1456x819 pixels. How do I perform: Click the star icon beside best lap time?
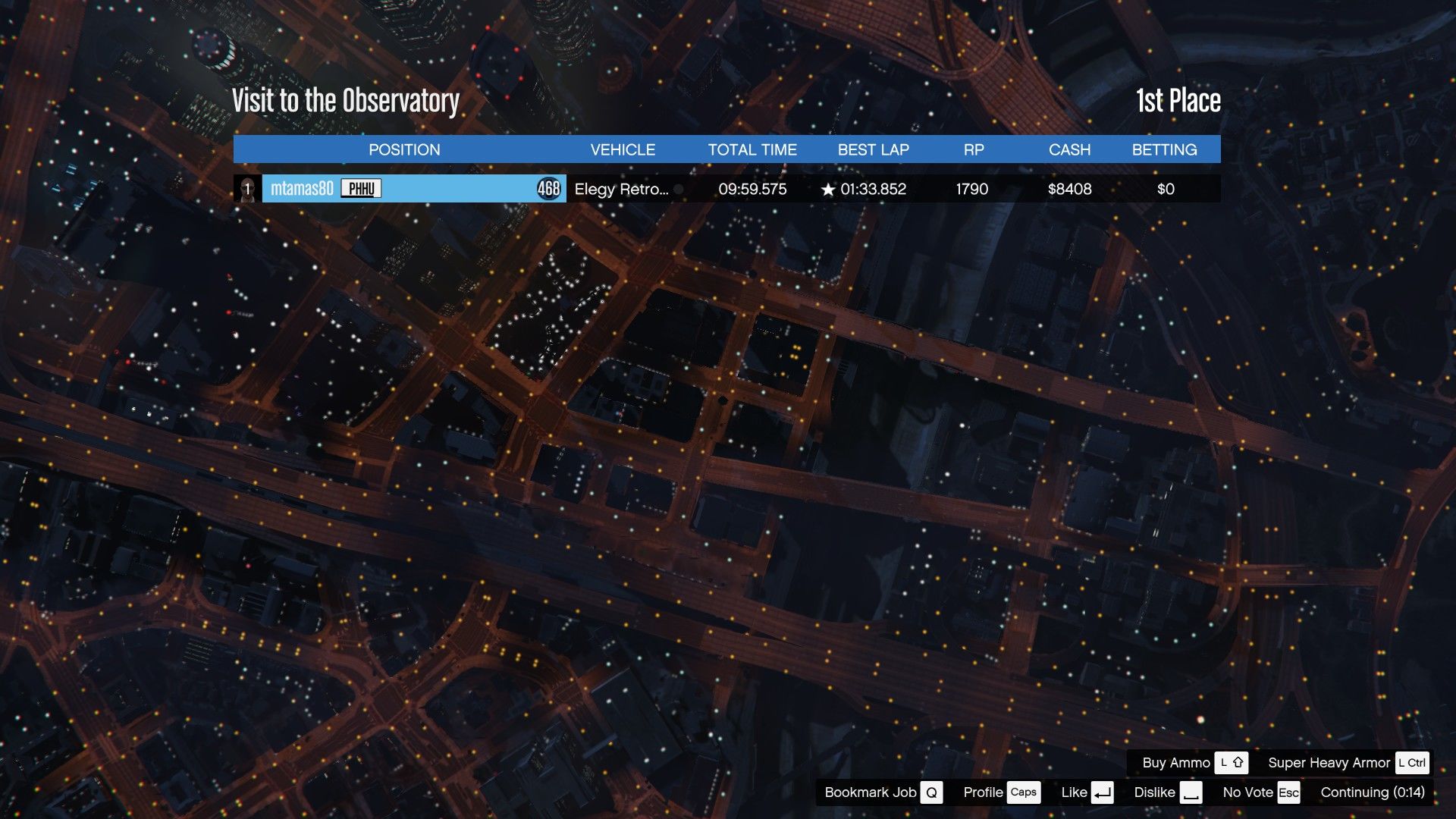click(827, 190)
